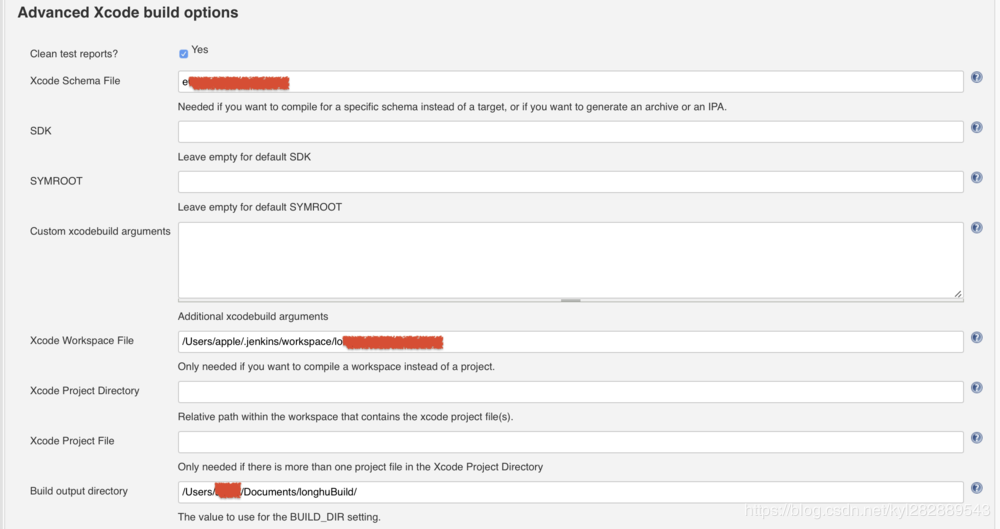Grab the textarea resize corner handle
Screen dimensions: 1000x529
(958, 294)
